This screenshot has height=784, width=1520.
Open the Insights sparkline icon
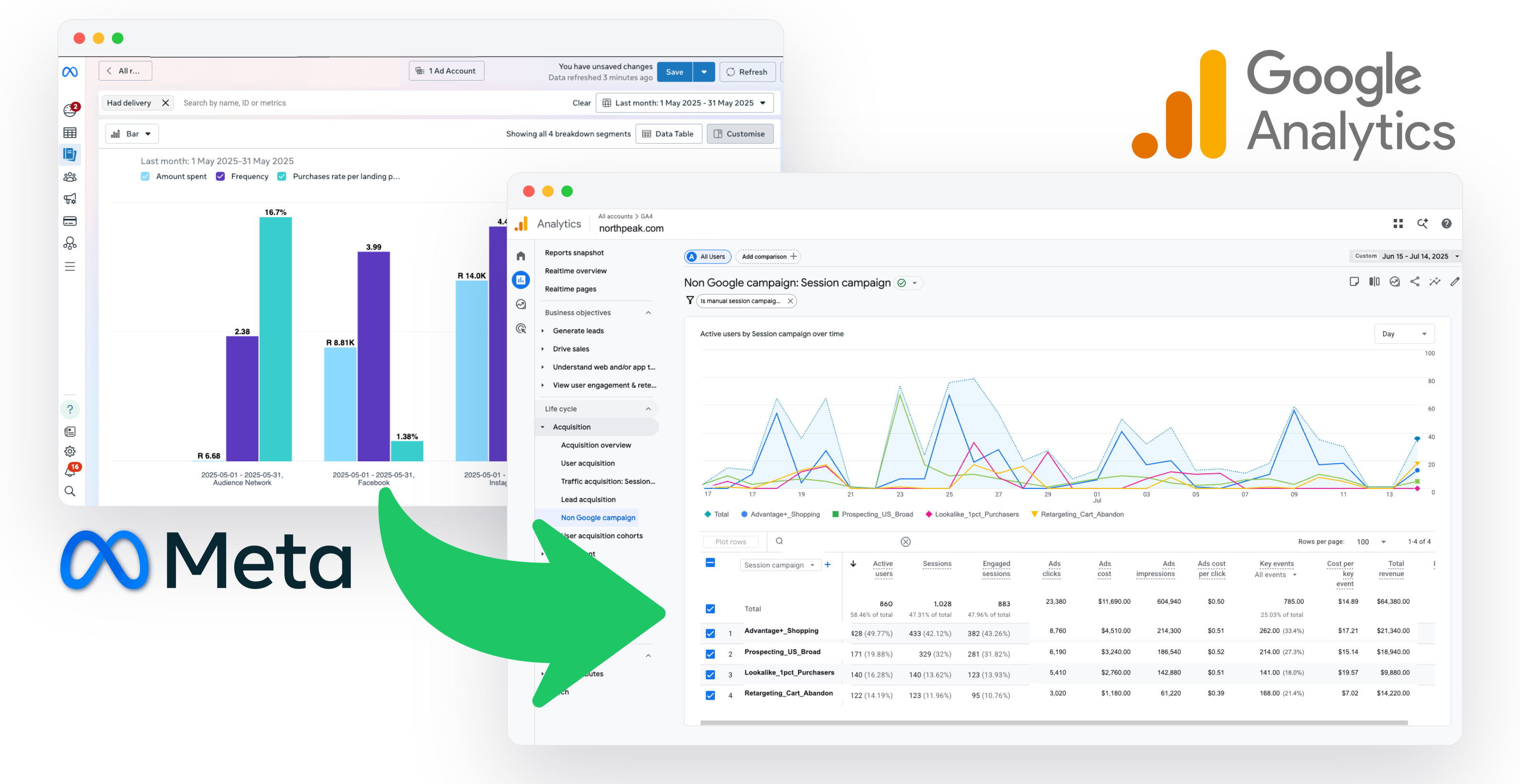pos(1435,282)
